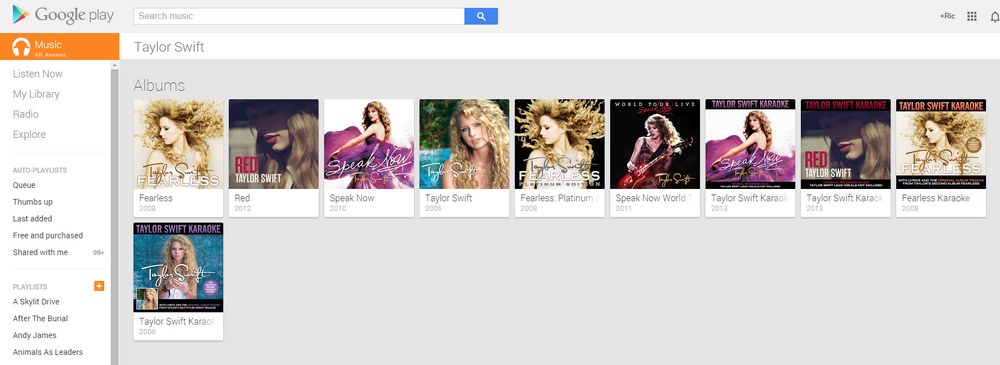This screenshot has width=1000, height=365.
Task: Open the Red album cover
Action: coord(274,144)
